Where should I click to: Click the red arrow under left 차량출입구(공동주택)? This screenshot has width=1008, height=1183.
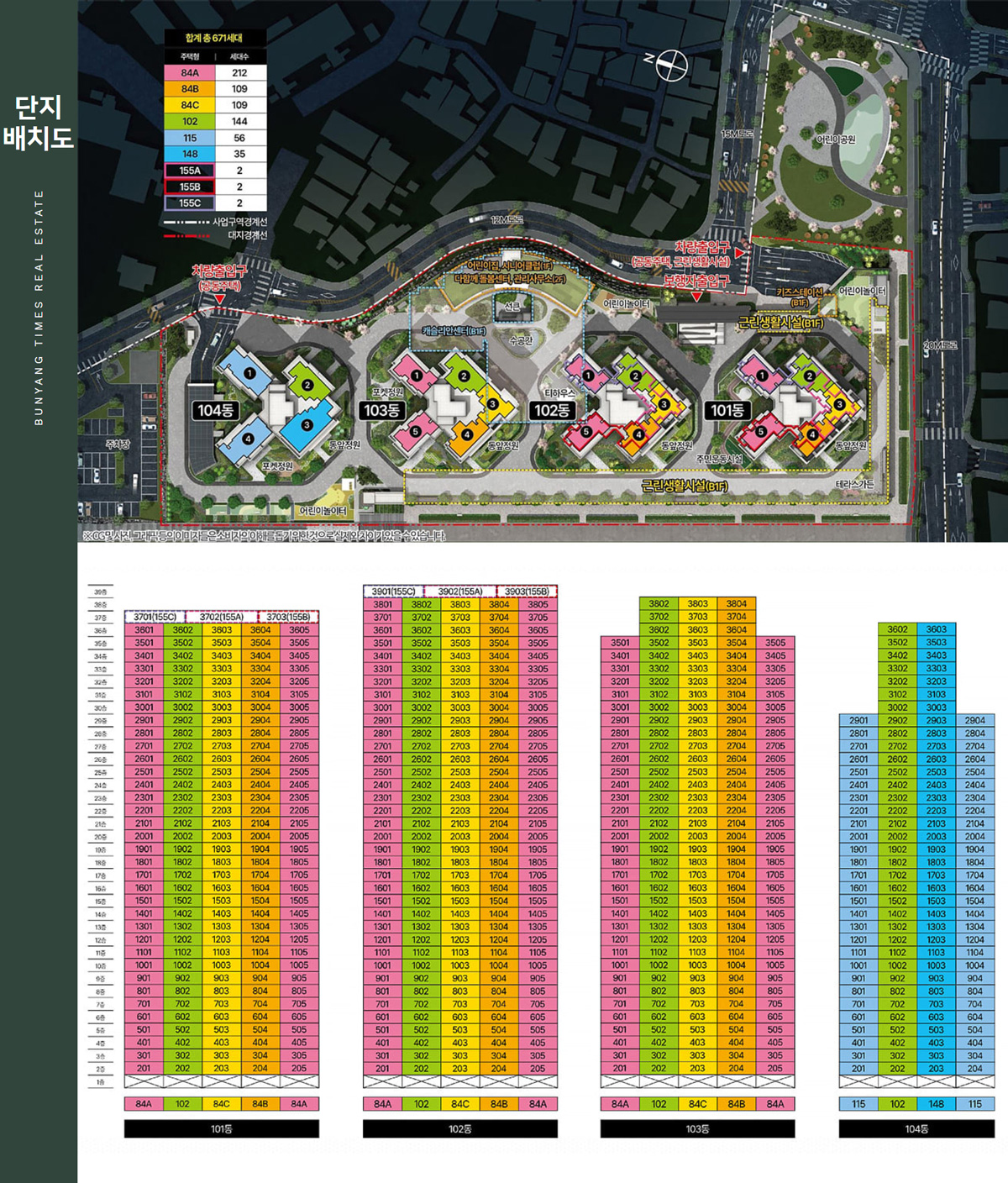(x=219, y=298)
